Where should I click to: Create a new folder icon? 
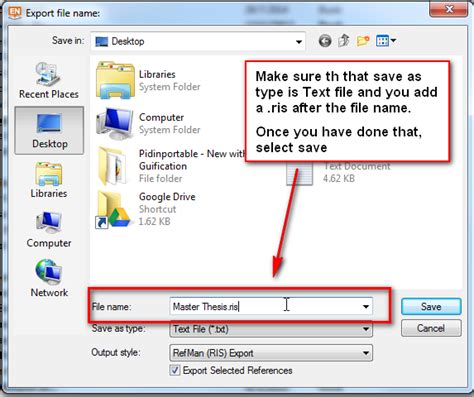pos(363,41)
